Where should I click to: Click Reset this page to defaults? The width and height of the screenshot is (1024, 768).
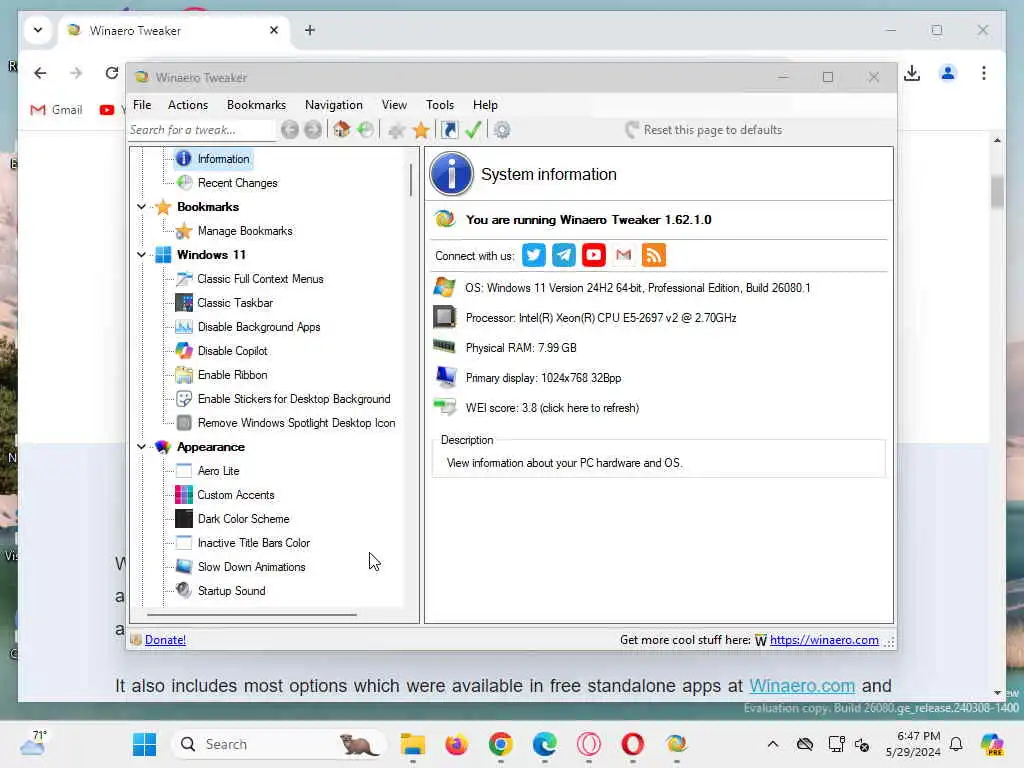click(x=703, y=130)
